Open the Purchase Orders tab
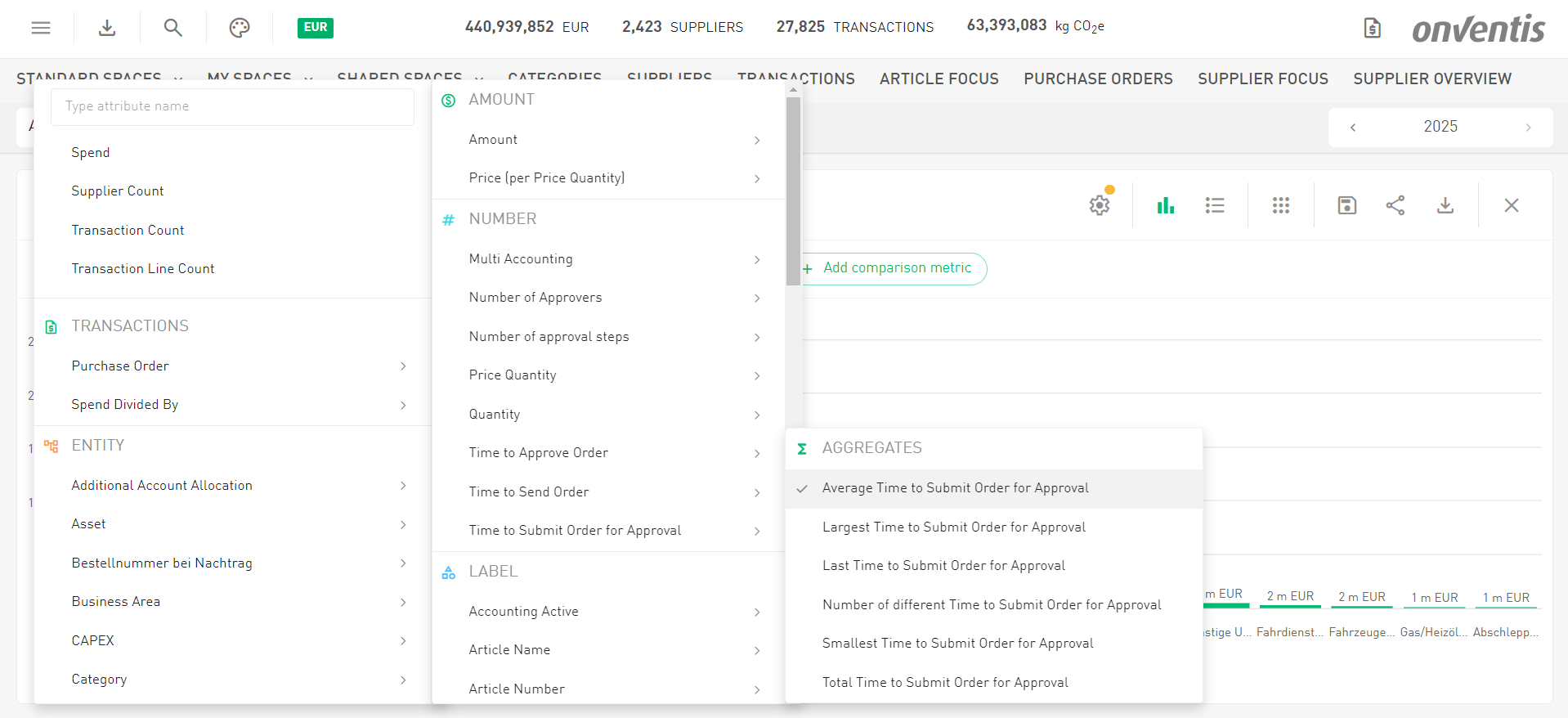Image resolution: width=1568 pixels, height=718 pixels. 1098,79
